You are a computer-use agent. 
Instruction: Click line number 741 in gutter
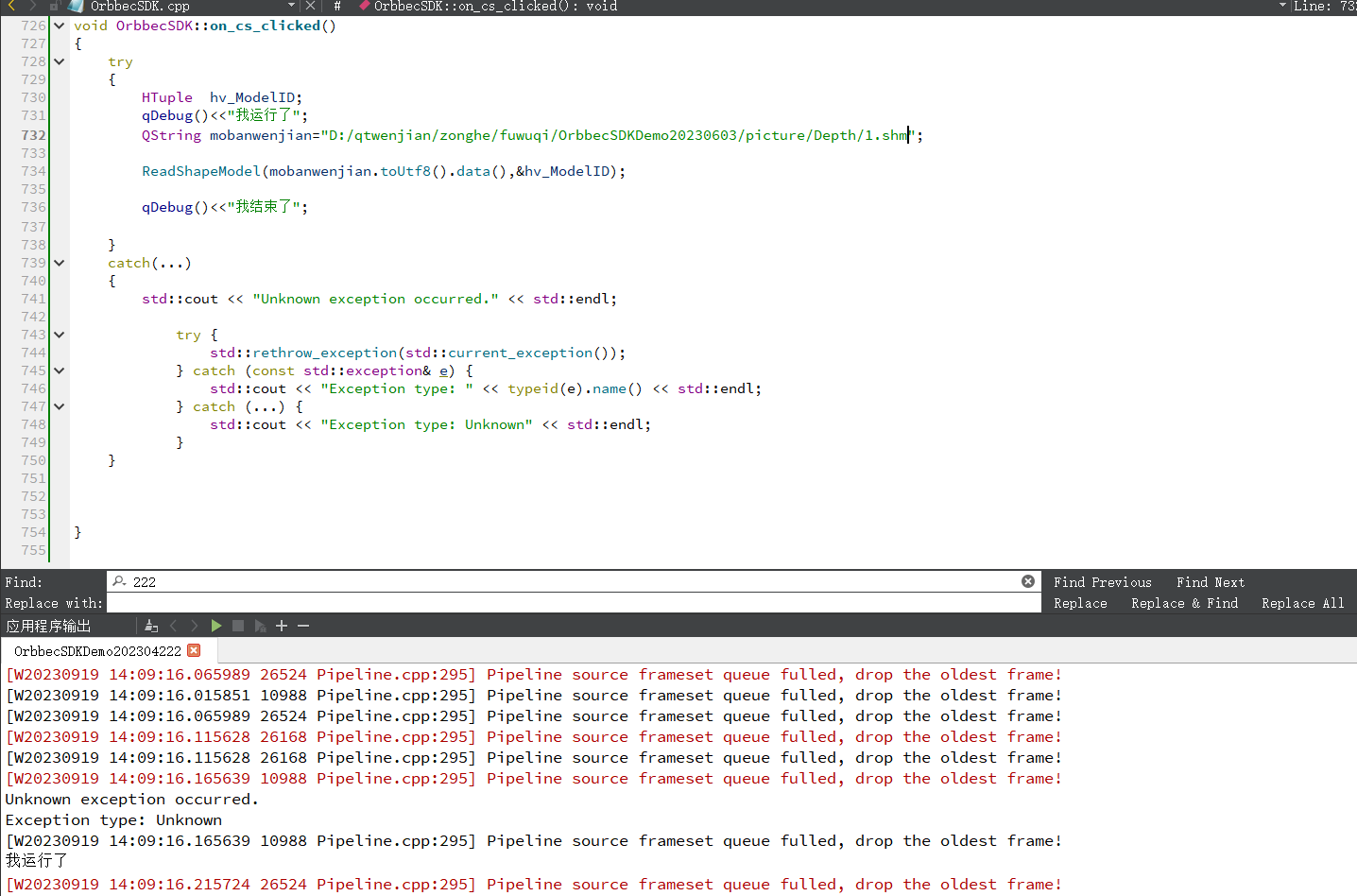pyautogui.click(x=33, y=299)
